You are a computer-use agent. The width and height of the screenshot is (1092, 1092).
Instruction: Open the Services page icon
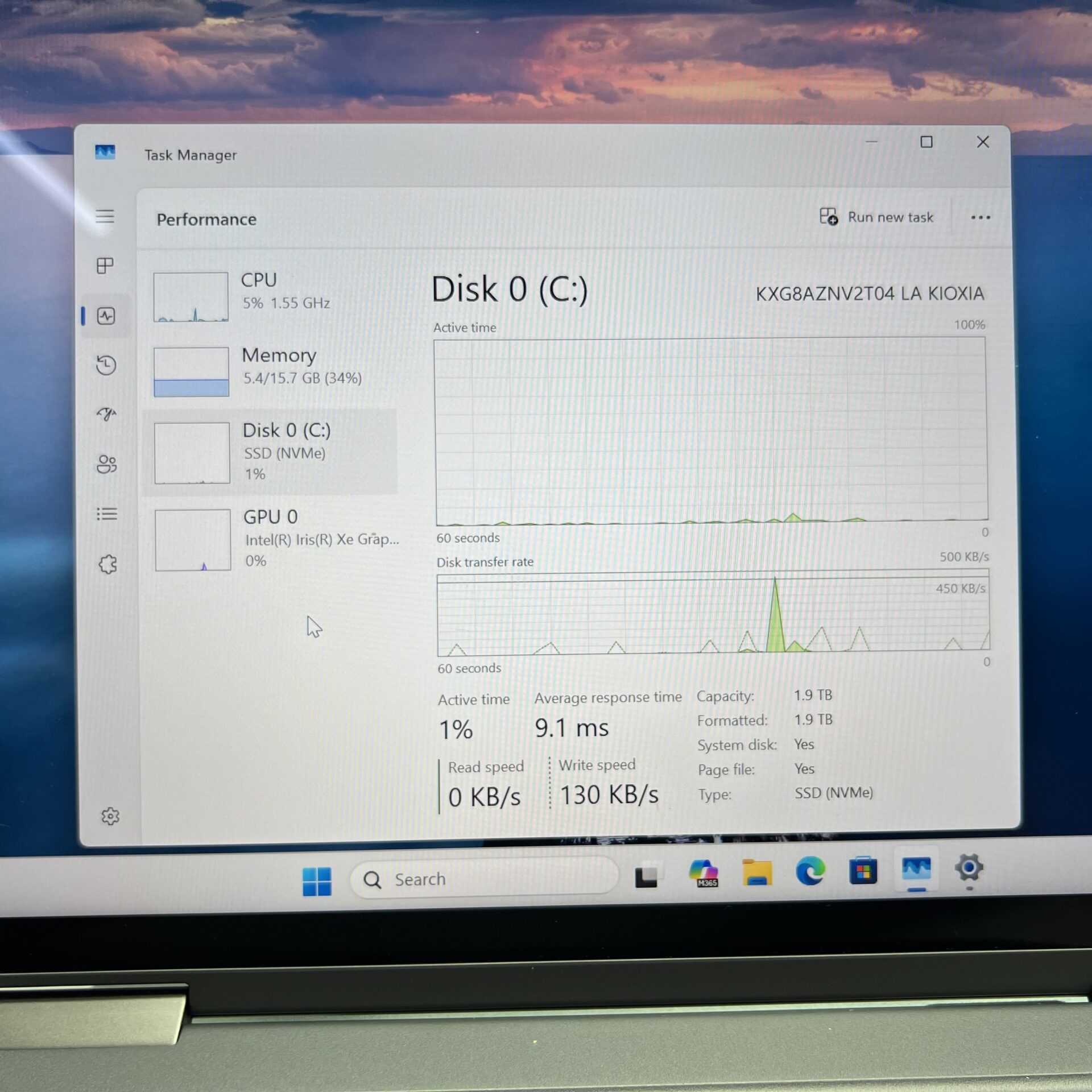tap(108, 564)
